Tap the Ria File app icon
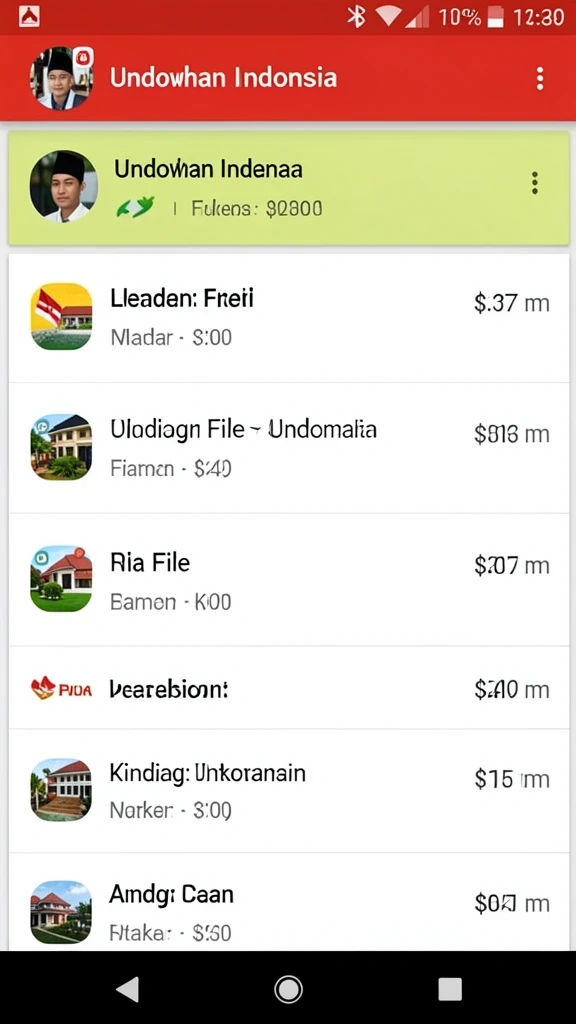576x1024 pixels. coord(61,579)
